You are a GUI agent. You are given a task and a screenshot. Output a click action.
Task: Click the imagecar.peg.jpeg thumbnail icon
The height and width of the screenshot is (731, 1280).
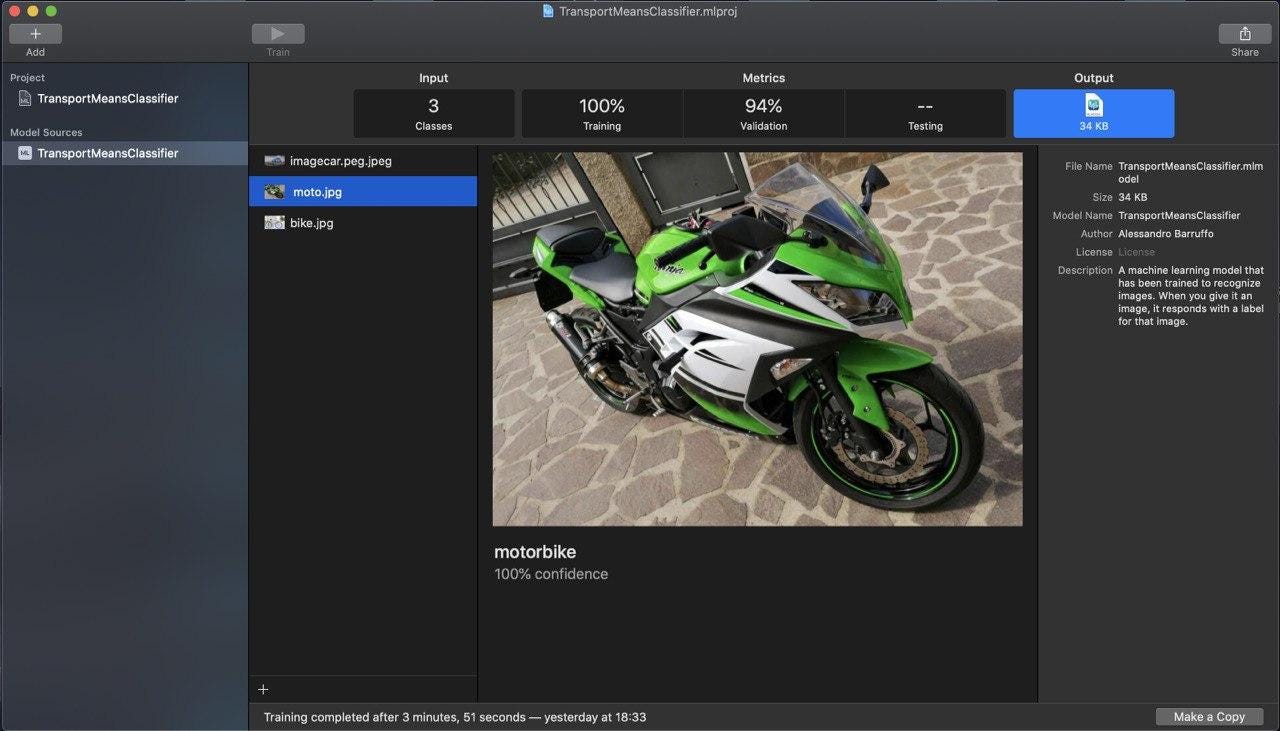pyautogui.click(x=275, y=160)
